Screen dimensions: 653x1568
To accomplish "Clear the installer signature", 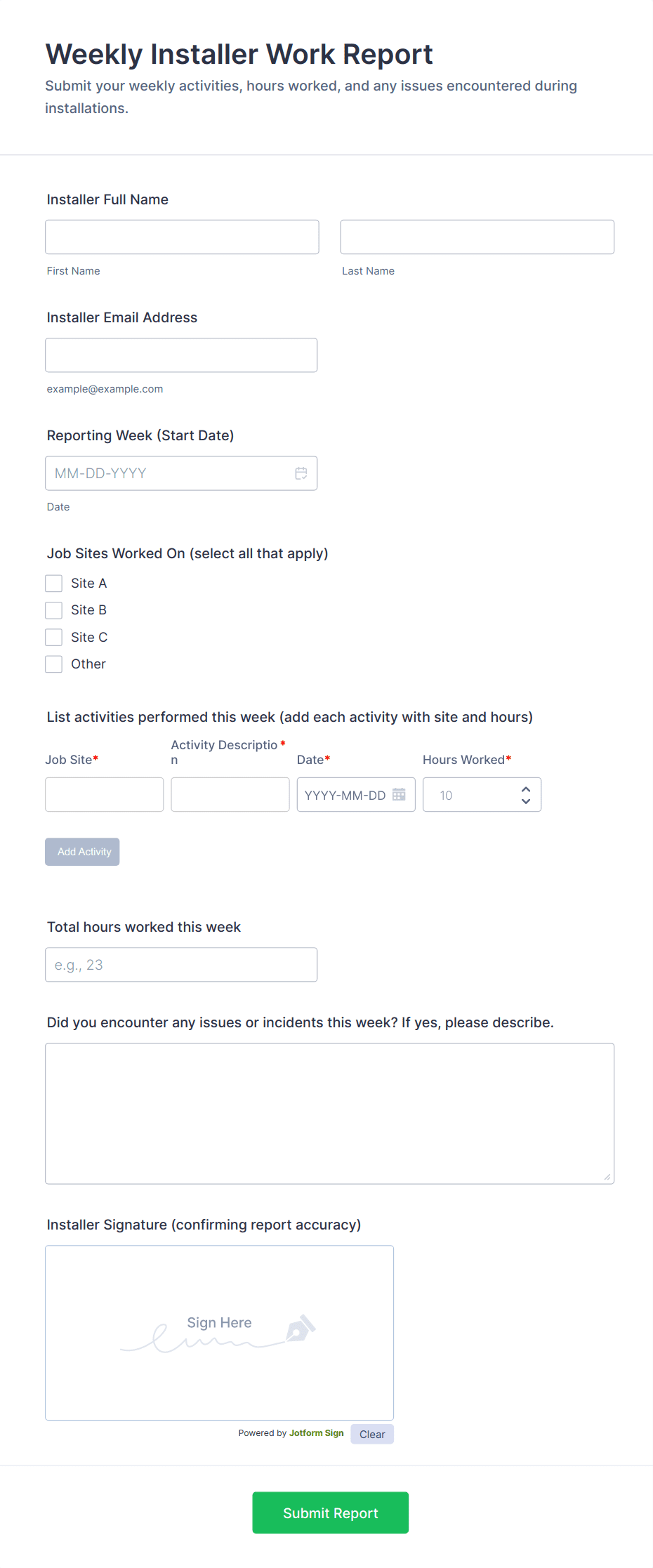I will pyautogui.click(x=371, y=1433).
